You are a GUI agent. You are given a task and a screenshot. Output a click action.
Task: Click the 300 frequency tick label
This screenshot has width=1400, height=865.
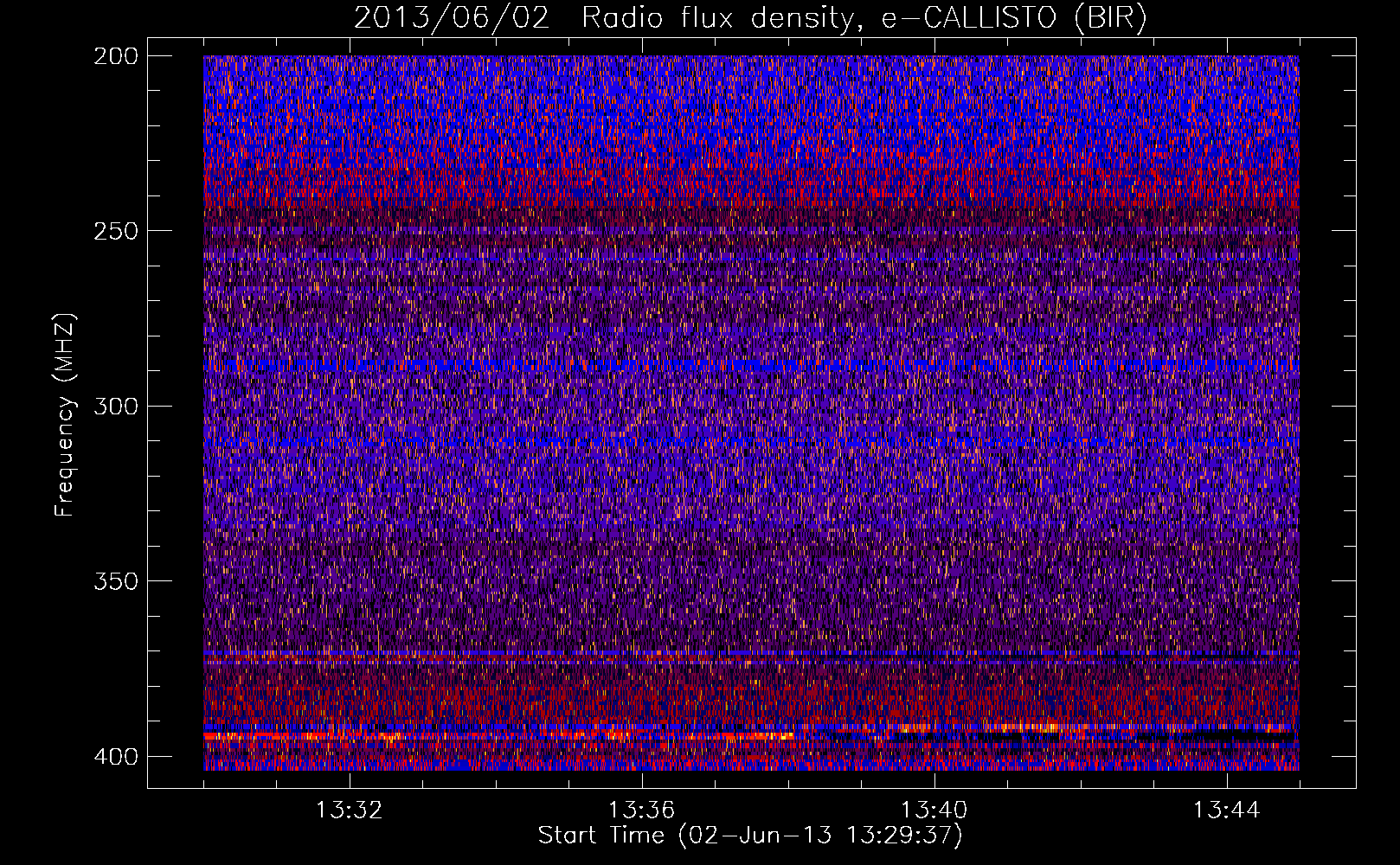[115, 407]
